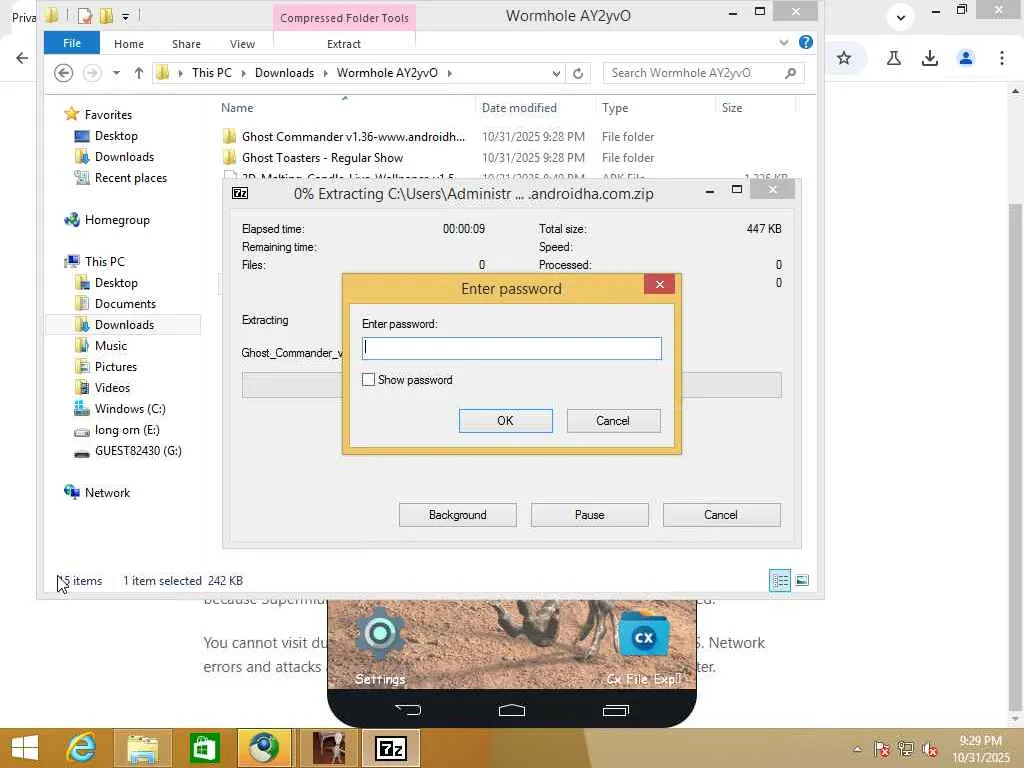Close the Enter password dialog
The image size is (1024, 768).
pos(659,284)
